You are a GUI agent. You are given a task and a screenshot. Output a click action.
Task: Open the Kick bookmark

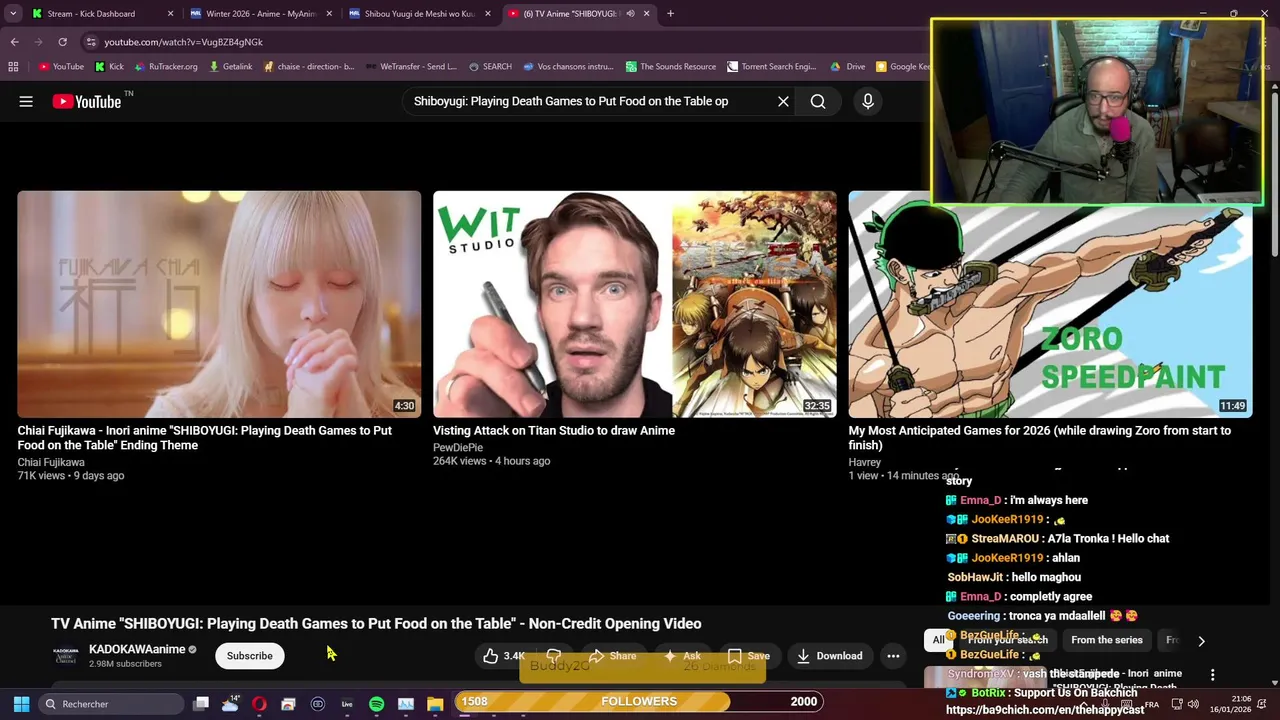click(x=109, y=67)
